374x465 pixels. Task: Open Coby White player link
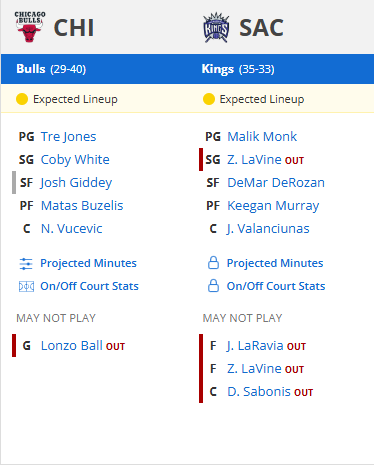[x=75, y=160]
